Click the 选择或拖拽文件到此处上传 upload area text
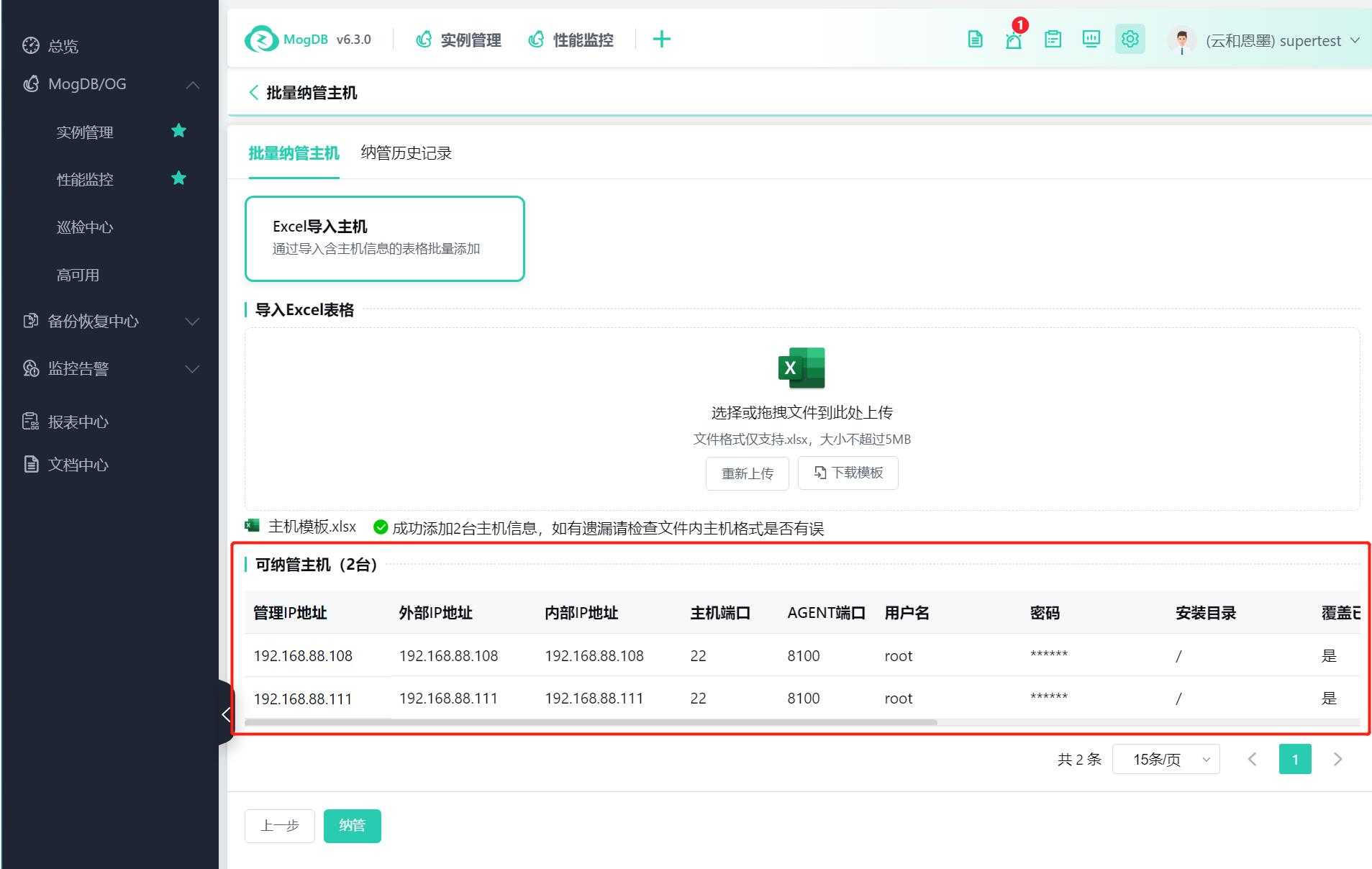Viewport: 1372px width, 869px height. [x=801, y=413]
